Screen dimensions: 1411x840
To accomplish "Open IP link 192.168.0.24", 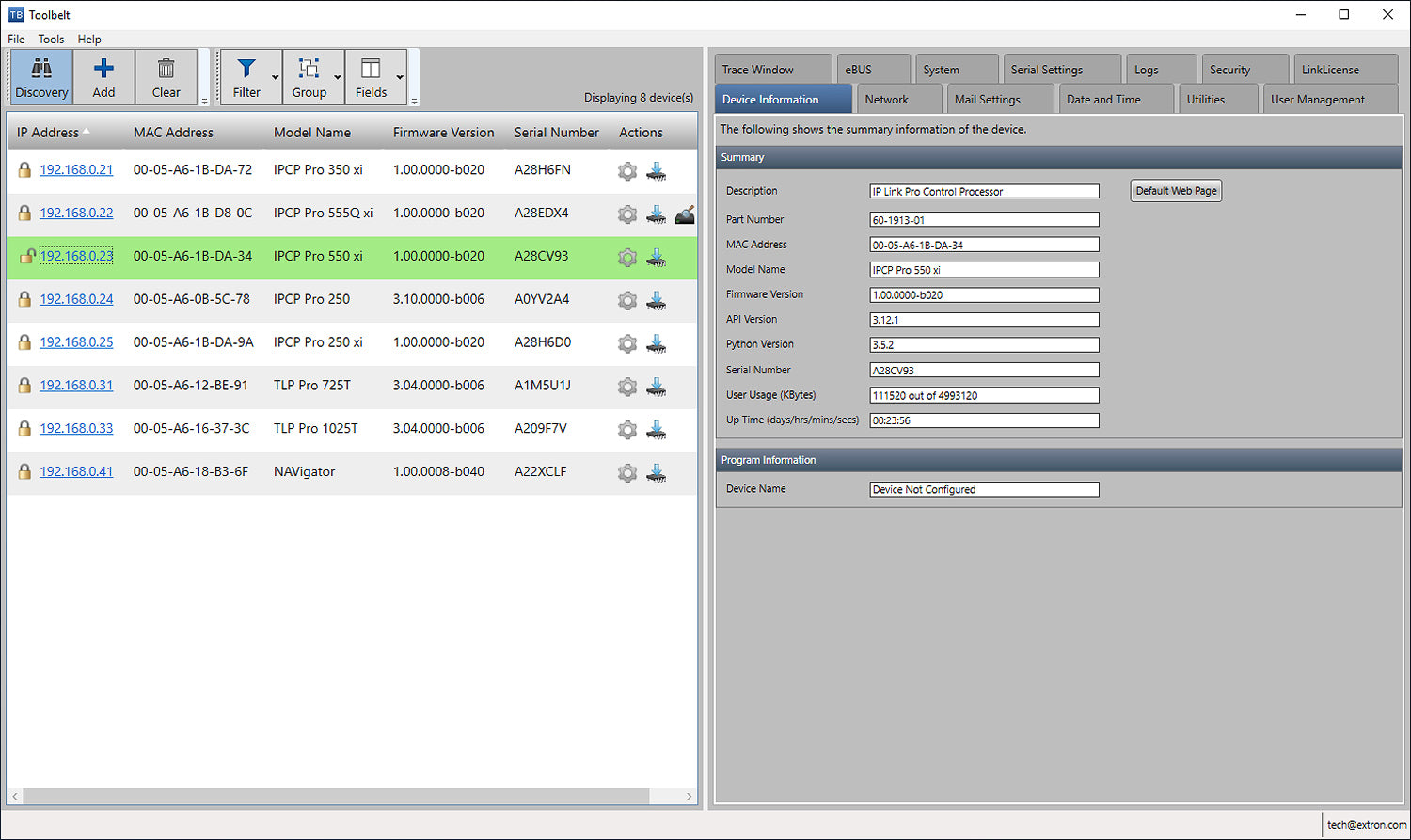I will 76,299.
